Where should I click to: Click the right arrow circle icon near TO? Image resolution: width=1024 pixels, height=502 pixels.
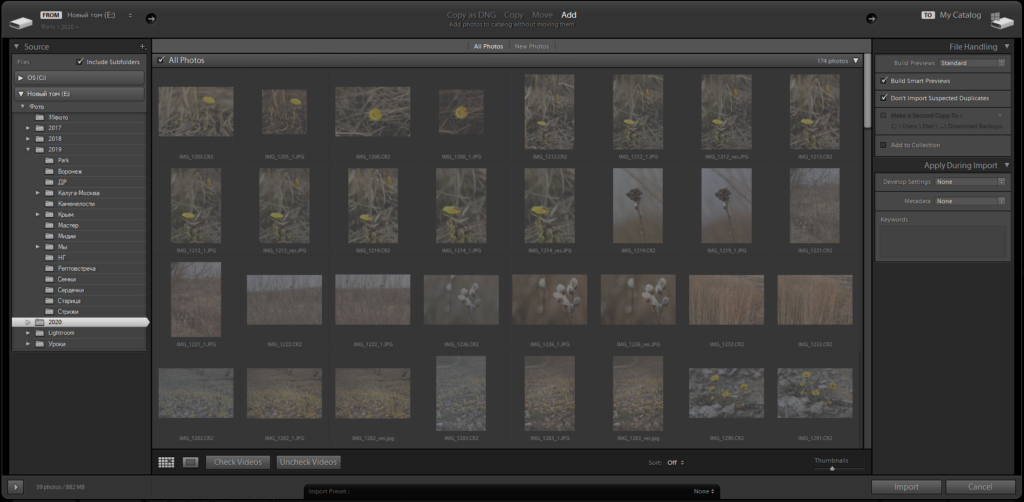[870, 17]
